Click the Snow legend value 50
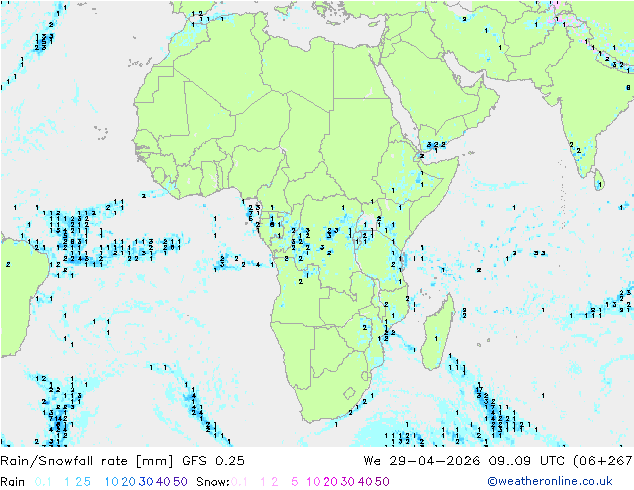Image resolution: width=634 pixels, height=490 pixels. pyautogui.click(x=382, y=482)
